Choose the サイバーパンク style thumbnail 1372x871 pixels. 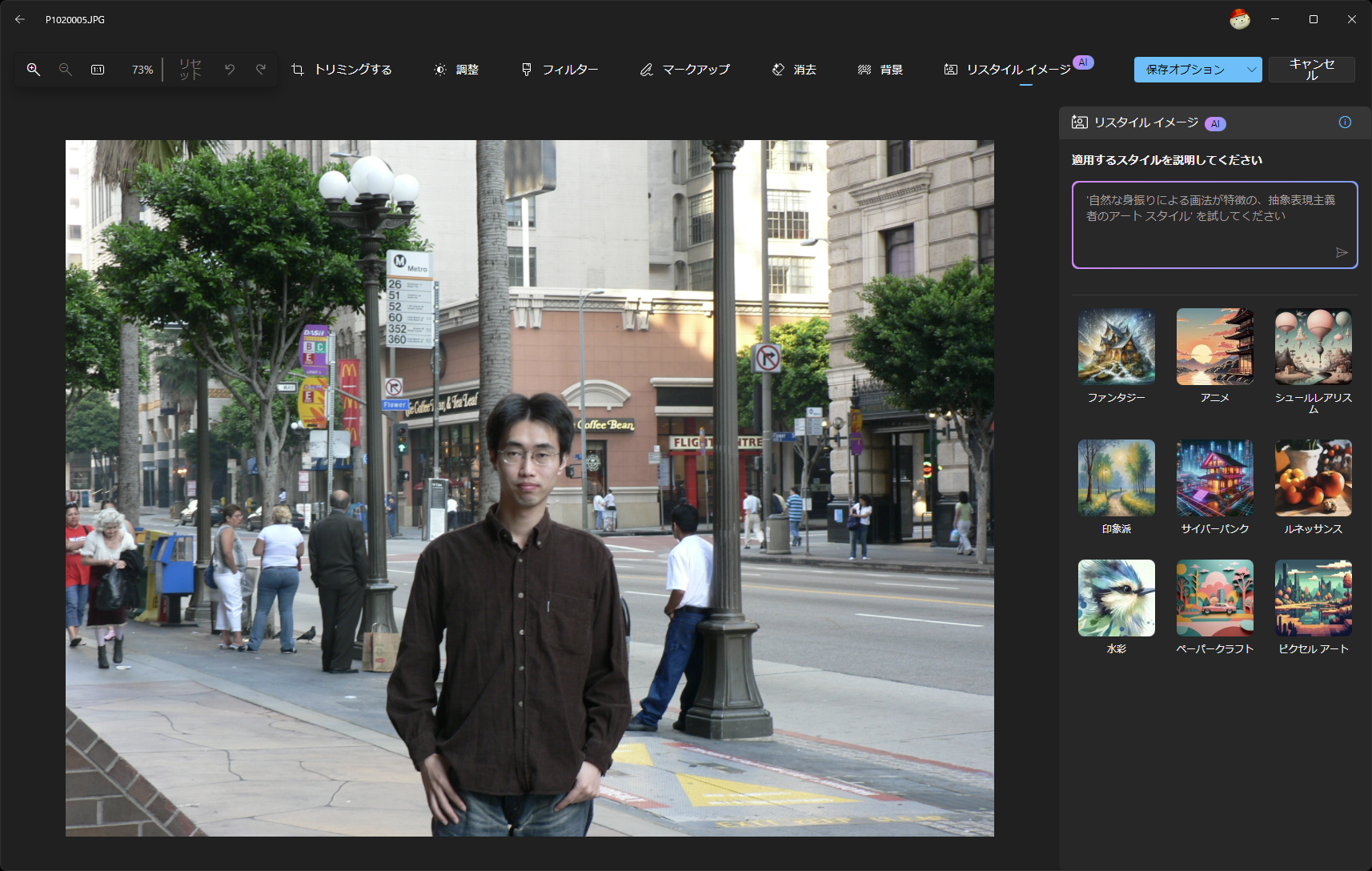1215,478
